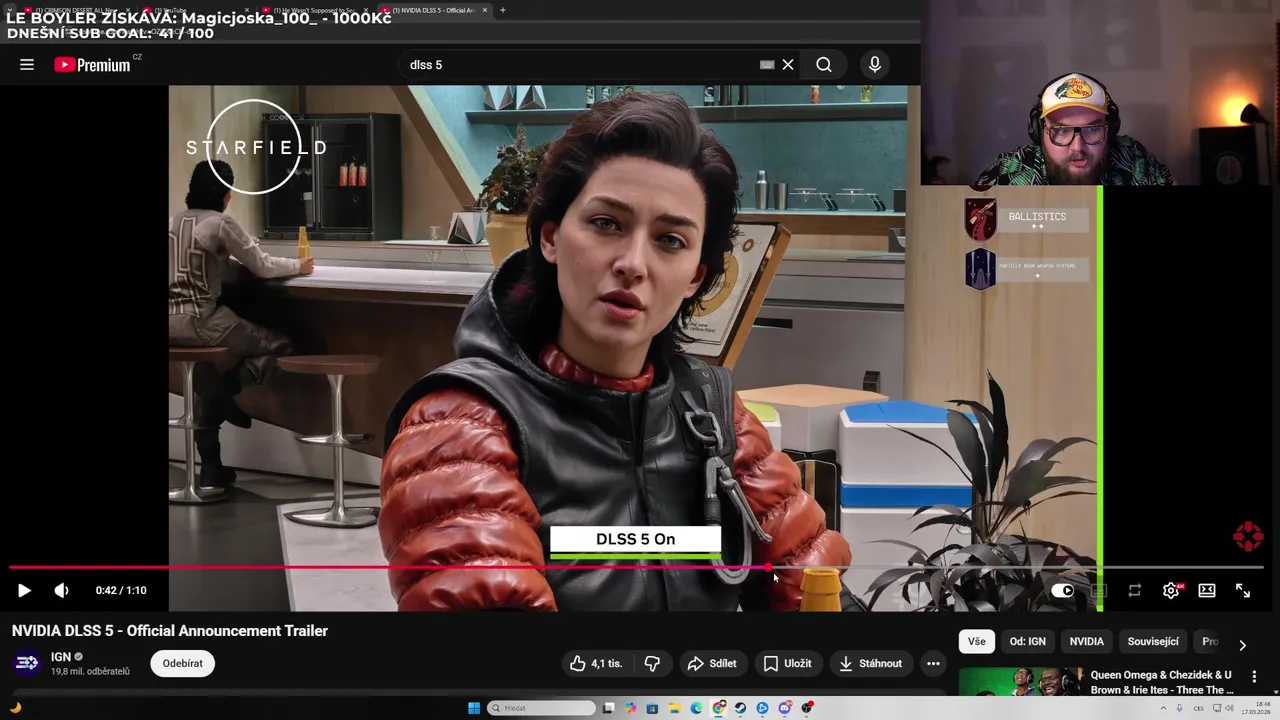Open the YouTube hamburger guide menu
Image resolution: width=1280 pixels, height=720 pixels.
[27, 65]
